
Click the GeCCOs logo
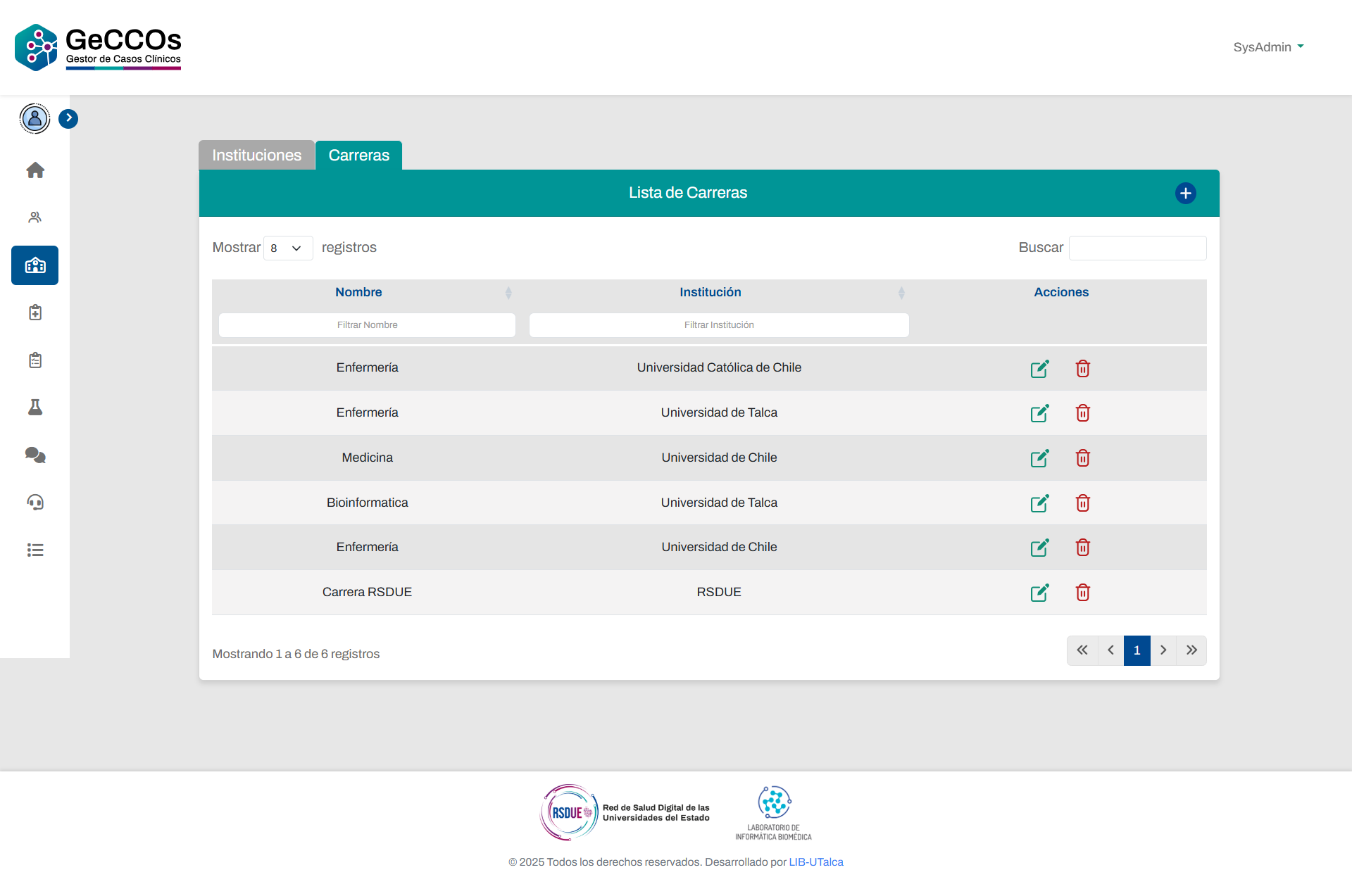click(98, 47)
